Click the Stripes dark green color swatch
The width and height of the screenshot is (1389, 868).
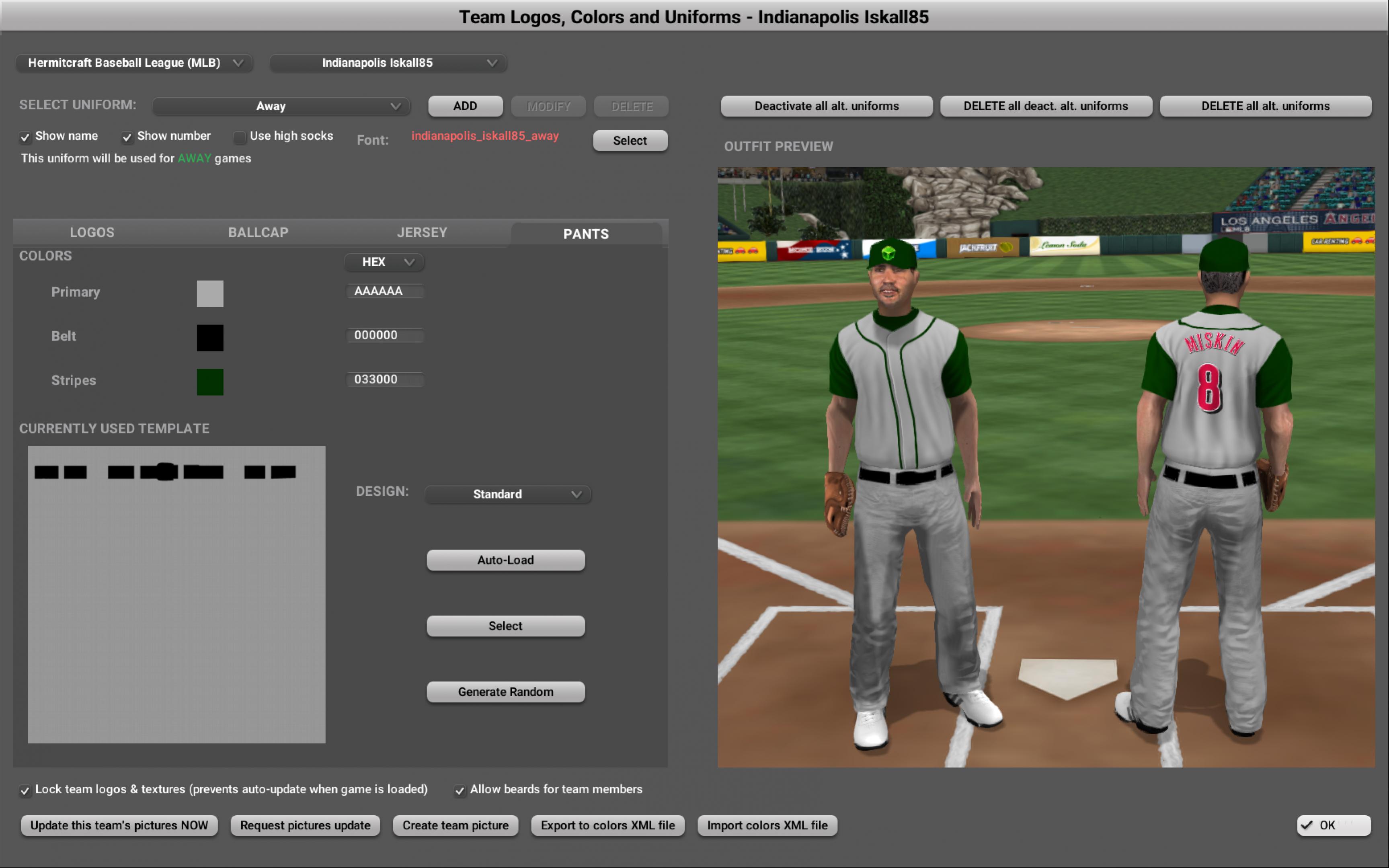(209, 382)
